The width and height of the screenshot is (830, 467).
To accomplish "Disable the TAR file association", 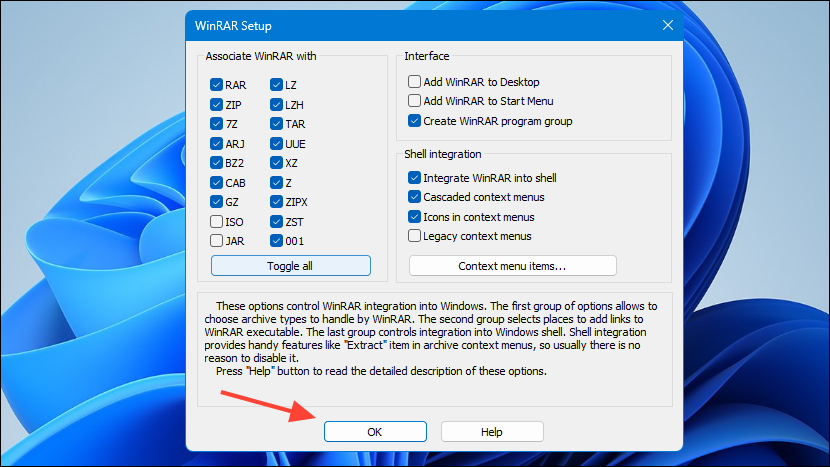I will pyautogui.click(x=276, y=124).
